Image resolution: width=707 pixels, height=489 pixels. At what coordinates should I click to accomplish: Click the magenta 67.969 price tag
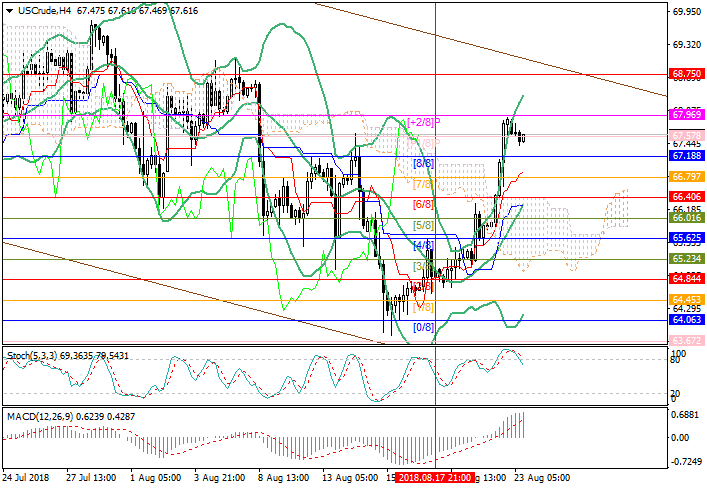pos(685,117)
